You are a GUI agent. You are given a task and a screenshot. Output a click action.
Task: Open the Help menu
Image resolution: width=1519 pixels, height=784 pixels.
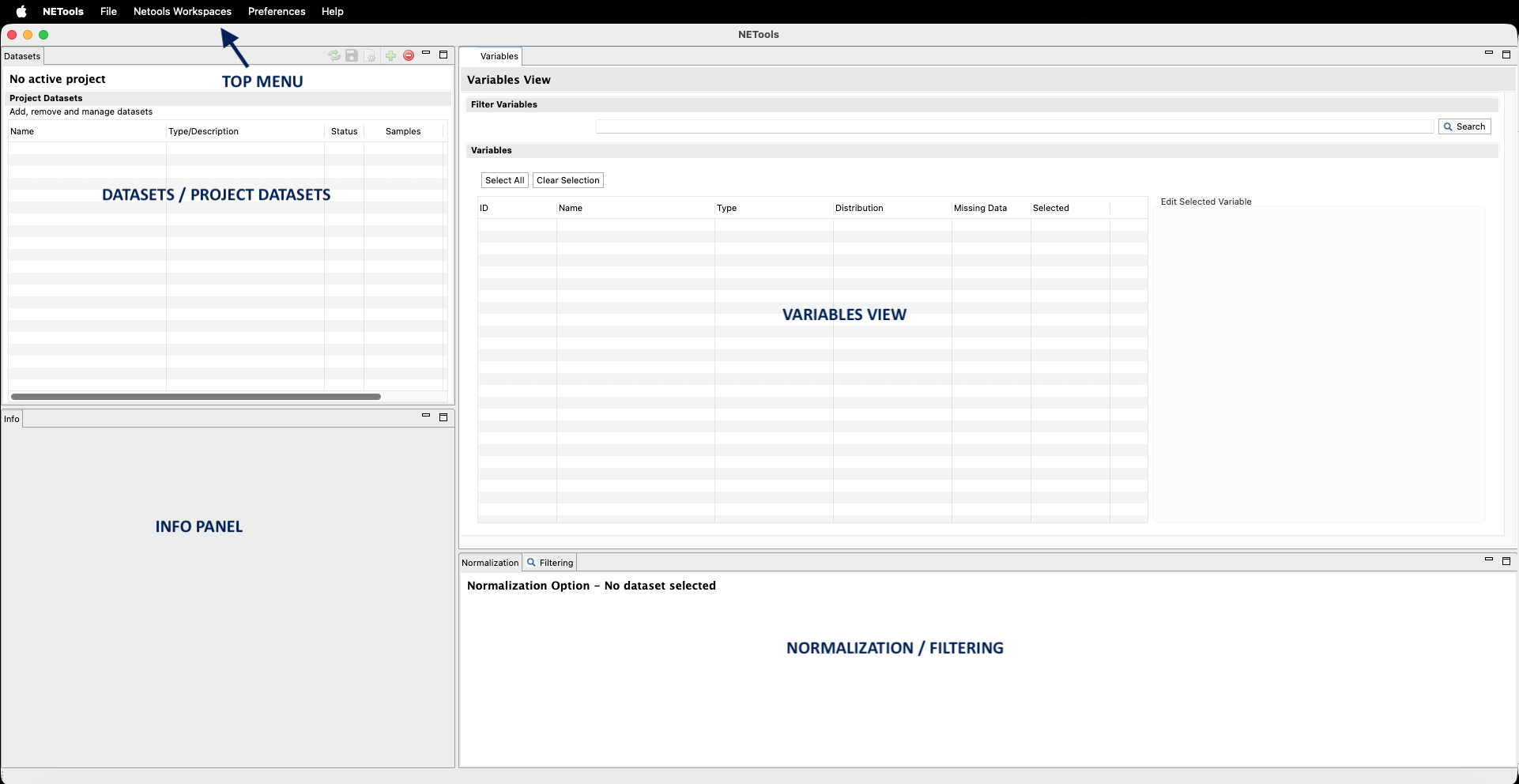click(x=333, y=11)
